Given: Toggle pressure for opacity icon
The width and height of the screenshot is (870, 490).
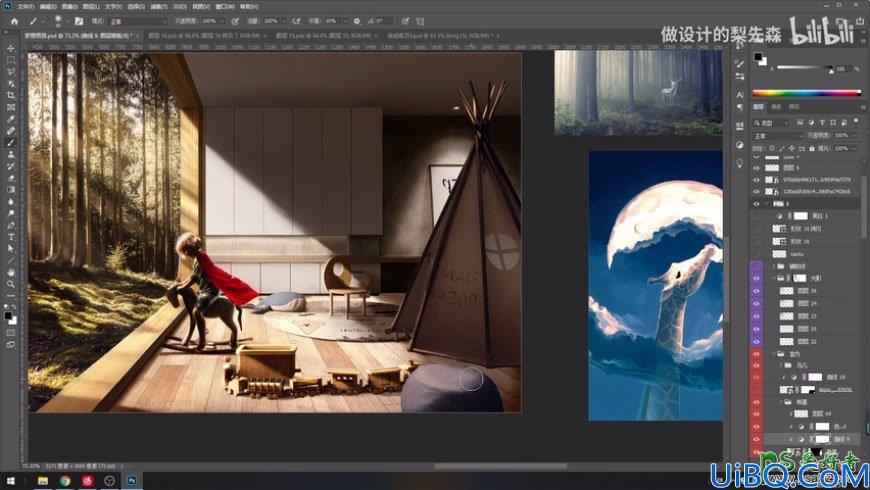Looking at the screenshot, I should tap(235, 21).
